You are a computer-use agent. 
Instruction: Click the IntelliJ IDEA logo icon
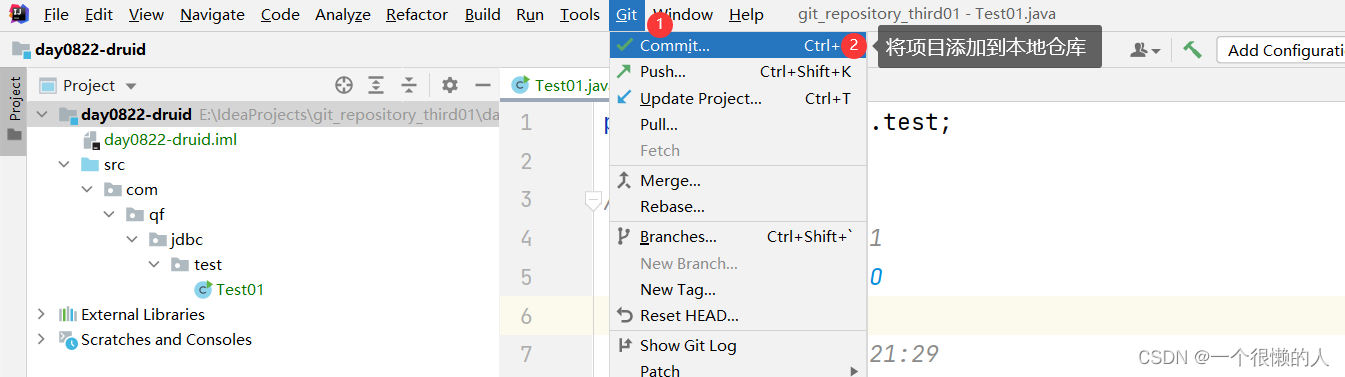click(x=19, y=14)
